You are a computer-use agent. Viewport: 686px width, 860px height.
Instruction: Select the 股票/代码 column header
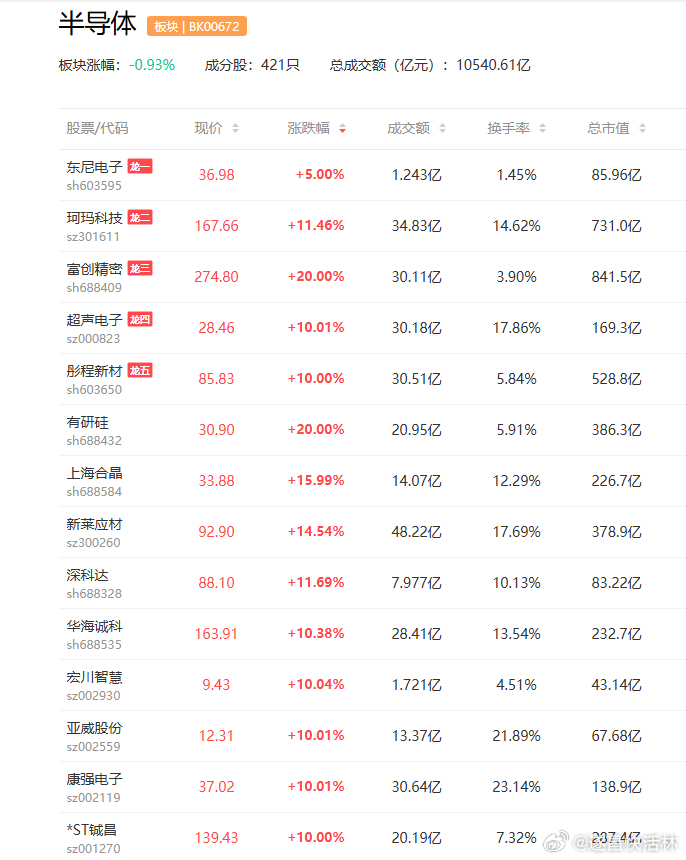coord(97,128)
